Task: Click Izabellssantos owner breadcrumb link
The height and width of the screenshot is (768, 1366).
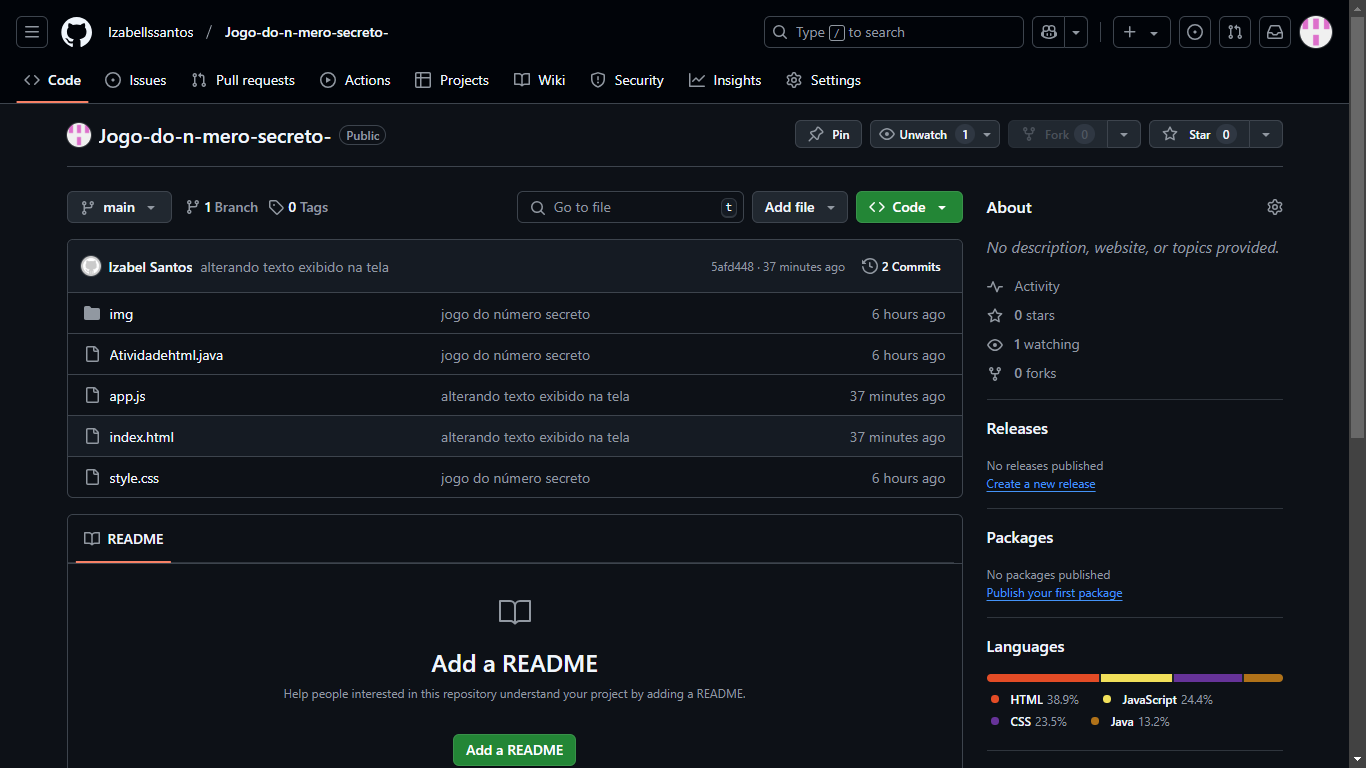Action: pyautogui.click(x=151, y=32)
